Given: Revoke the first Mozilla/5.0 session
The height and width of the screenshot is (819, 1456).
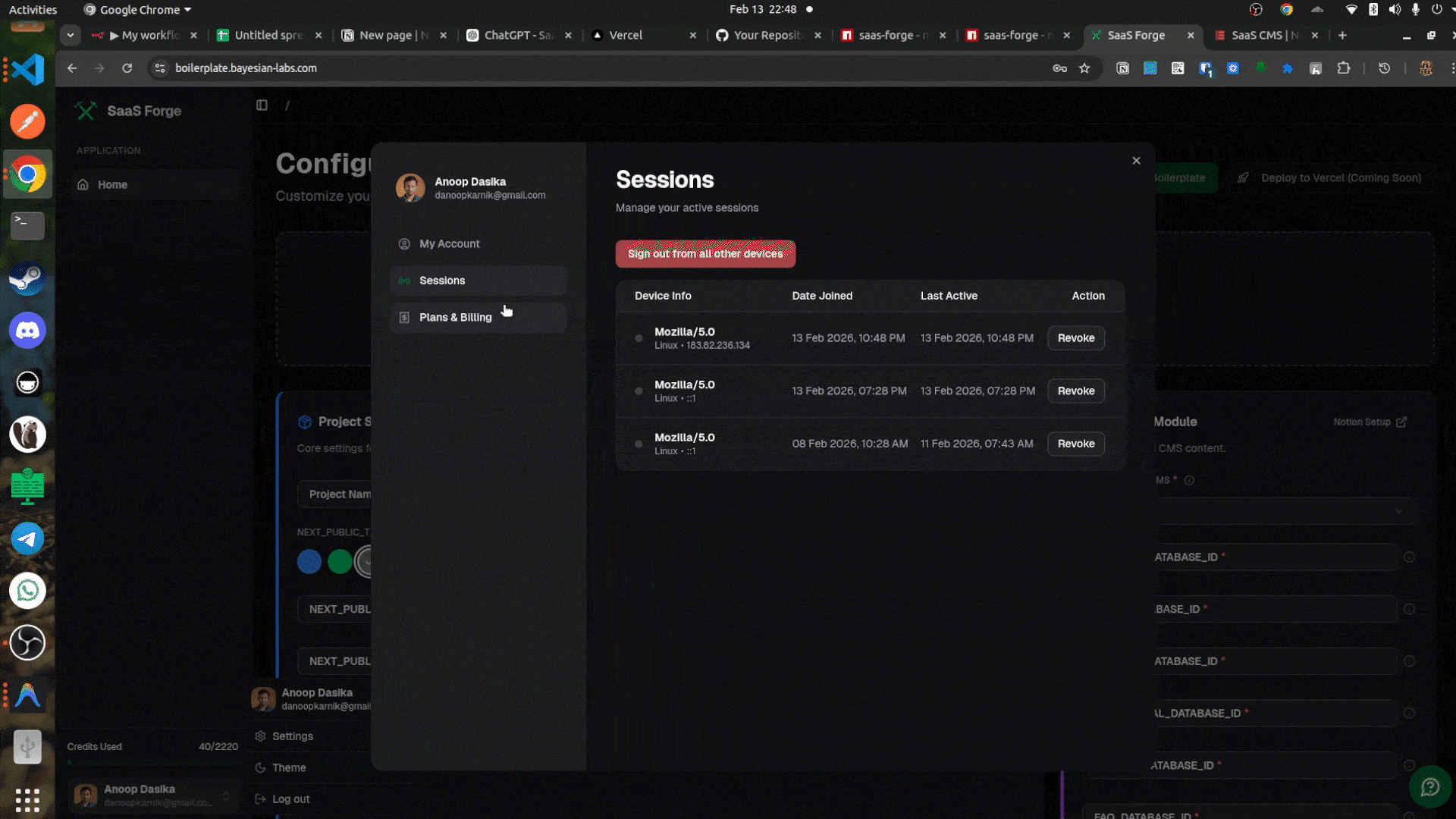Looking at the screenshot, I should pos(1075,338).
